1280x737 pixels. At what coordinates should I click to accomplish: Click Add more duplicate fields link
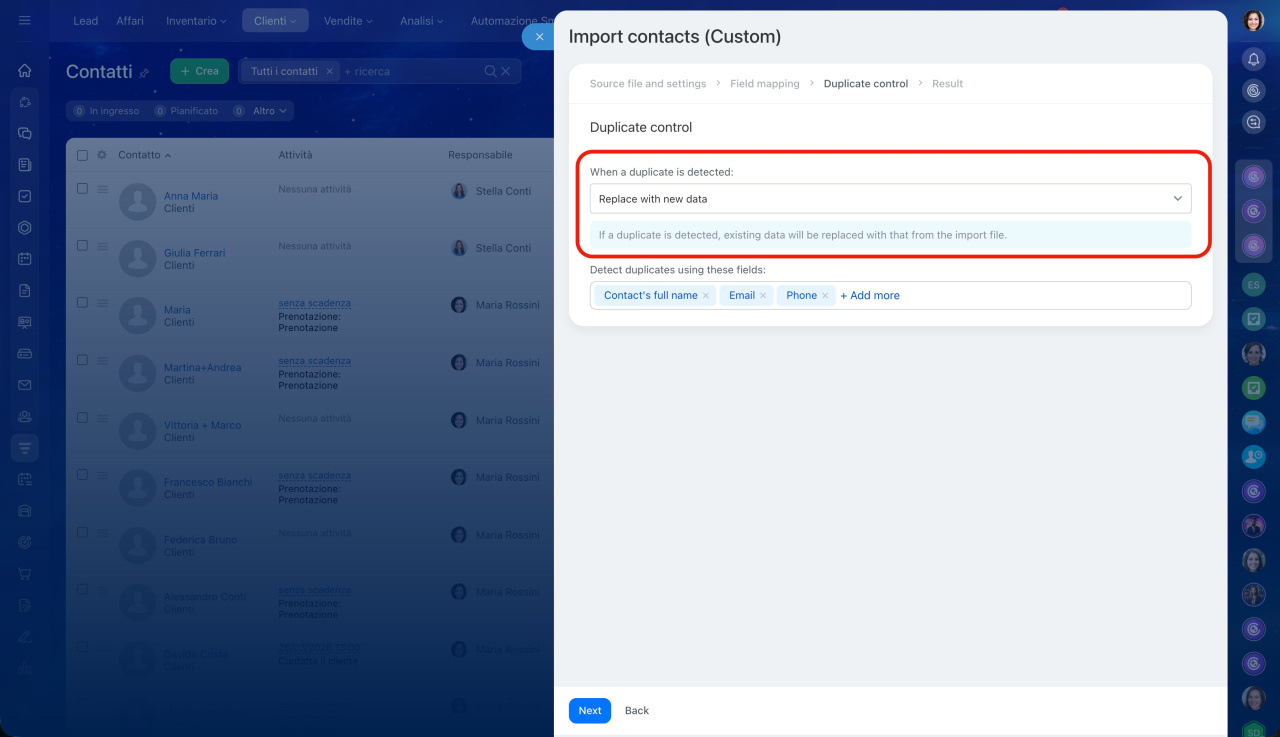tap(869, 296)
